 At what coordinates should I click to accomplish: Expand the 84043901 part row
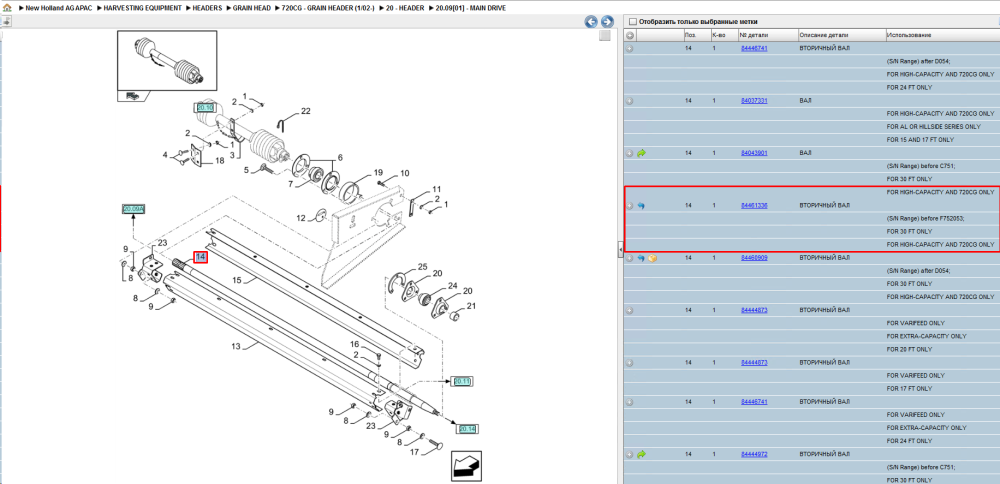coord(629,153)
